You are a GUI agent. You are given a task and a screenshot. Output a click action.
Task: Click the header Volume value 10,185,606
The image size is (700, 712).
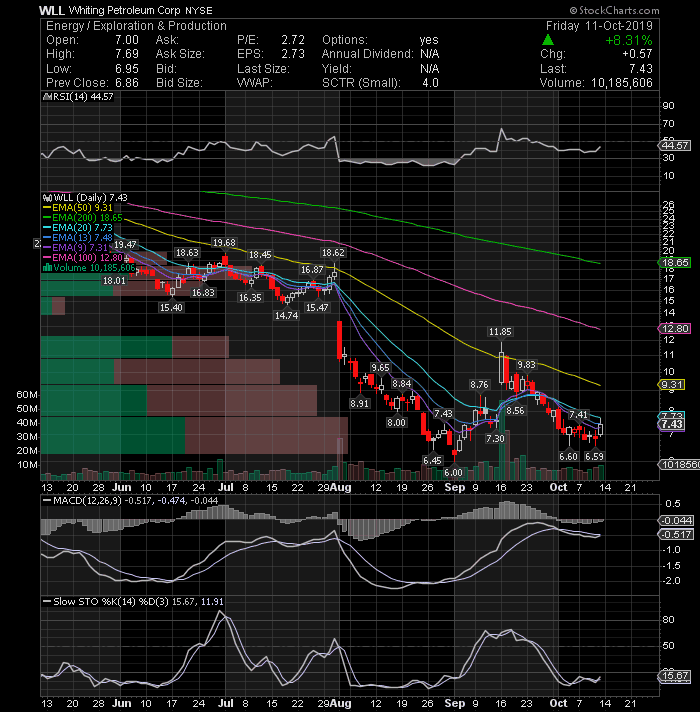pyautogui.click(x=621, y=83)
